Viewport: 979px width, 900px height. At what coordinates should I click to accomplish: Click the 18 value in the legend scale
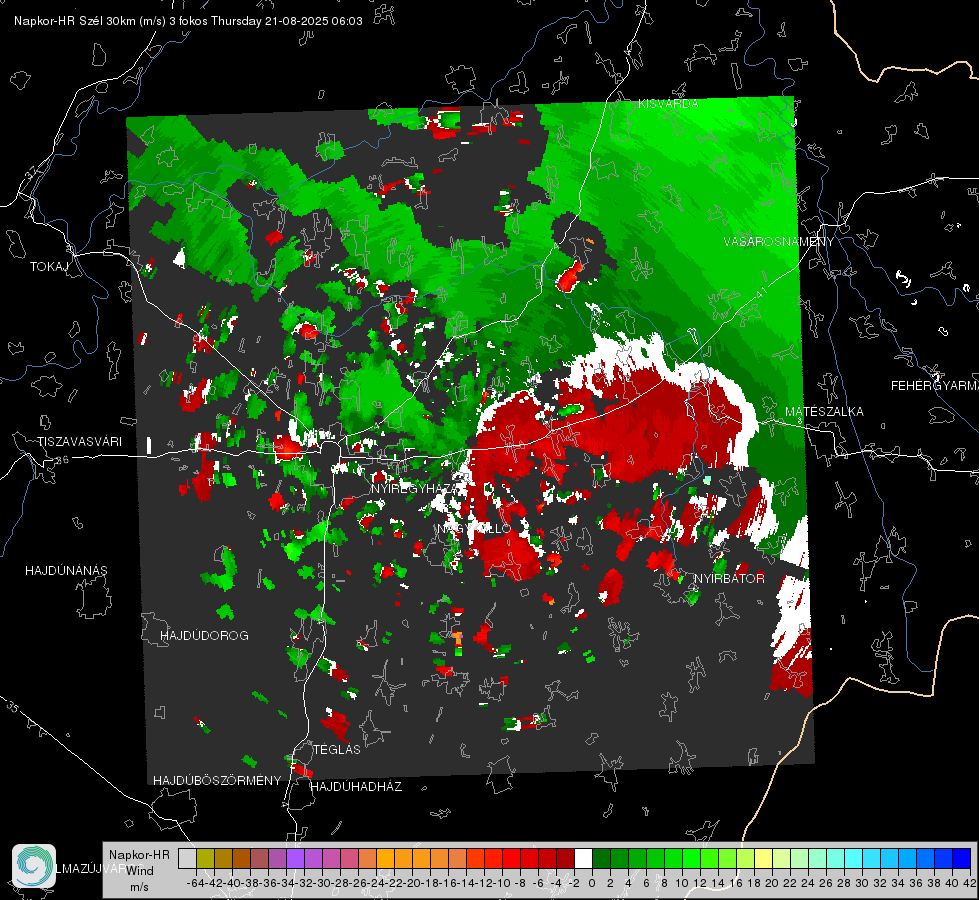pyautogui.click(x=754, y=883)
